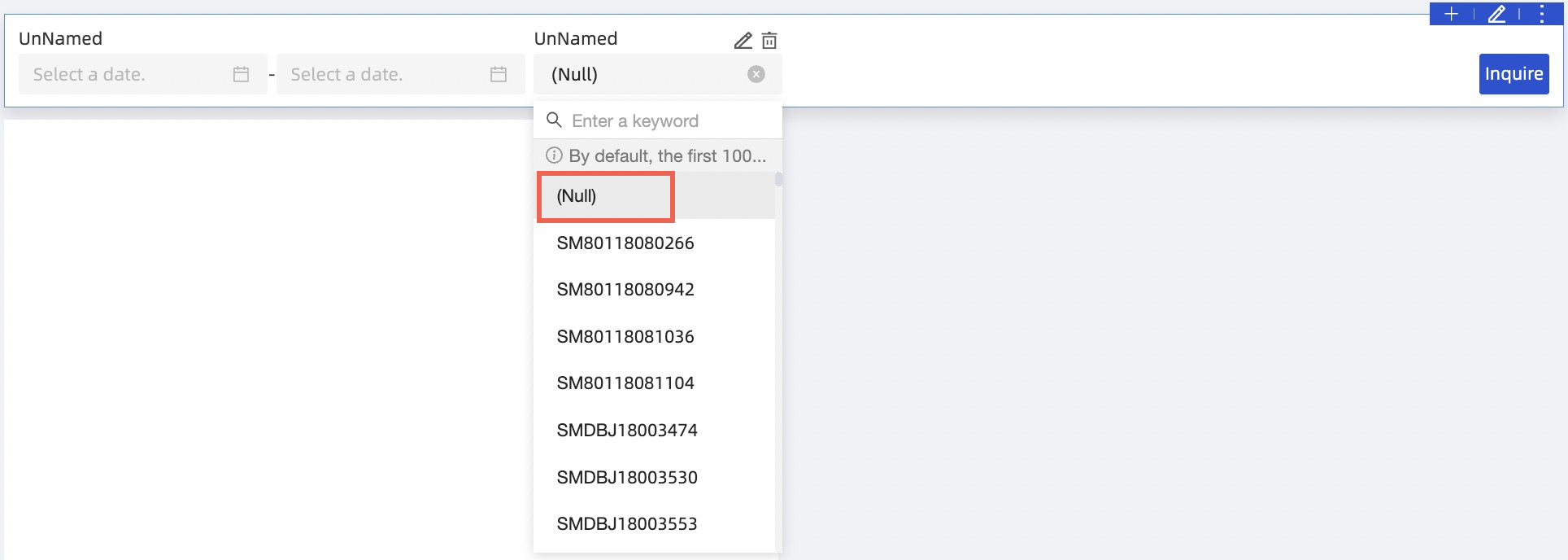Select option SM80118080266
The image size is (1568, 560).
pos(625,243)
